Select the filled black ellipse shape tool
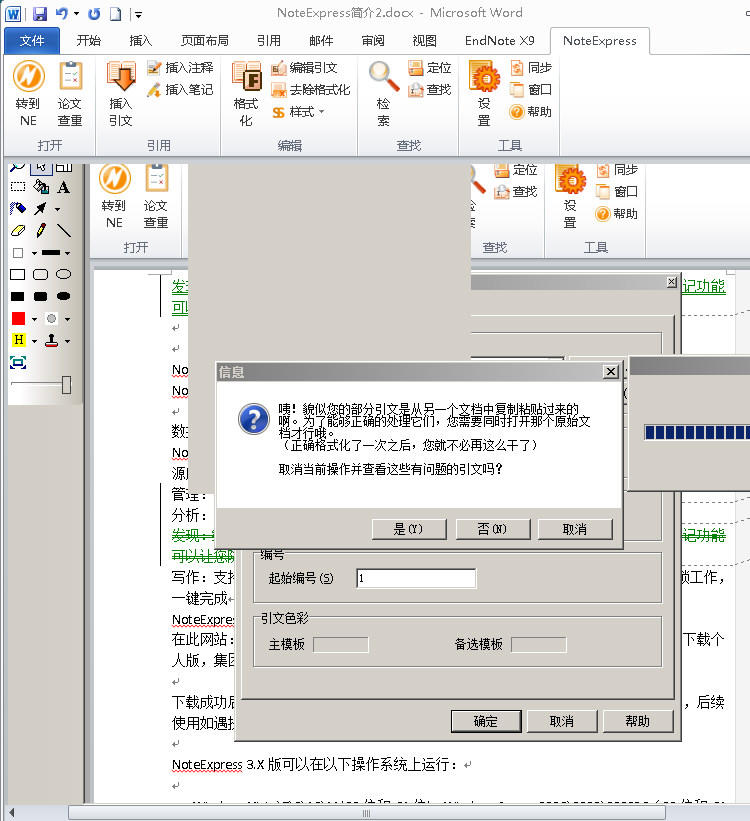This screenshot has height=821, width=750. click(x=63, y=296)
